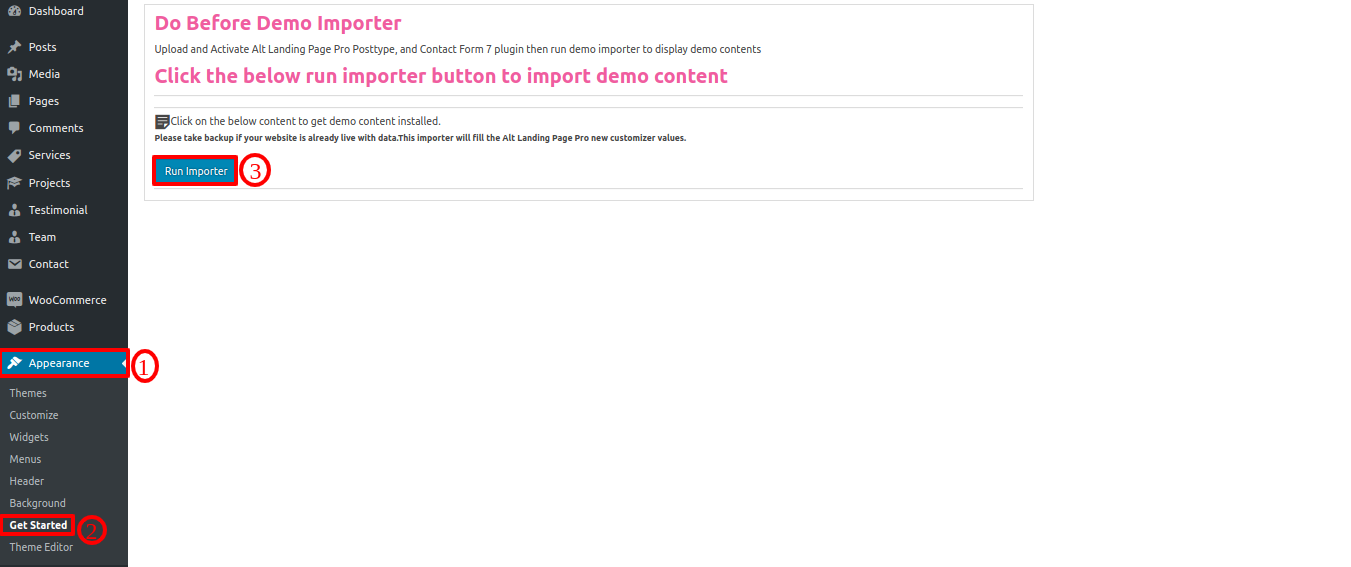Click the Products box icon
Screen dimensions: 1351x567
pyautogui.click(x=14, y=327)
